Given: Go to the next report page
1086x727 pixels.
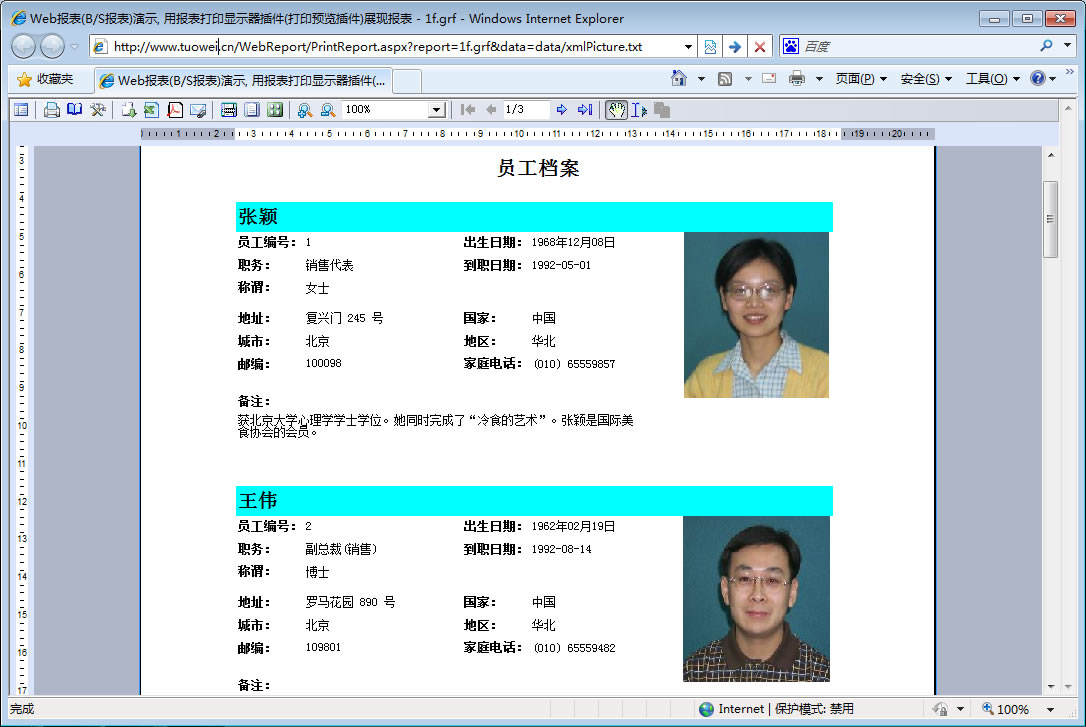Looking at the screenshot, I should click(562, 110).
